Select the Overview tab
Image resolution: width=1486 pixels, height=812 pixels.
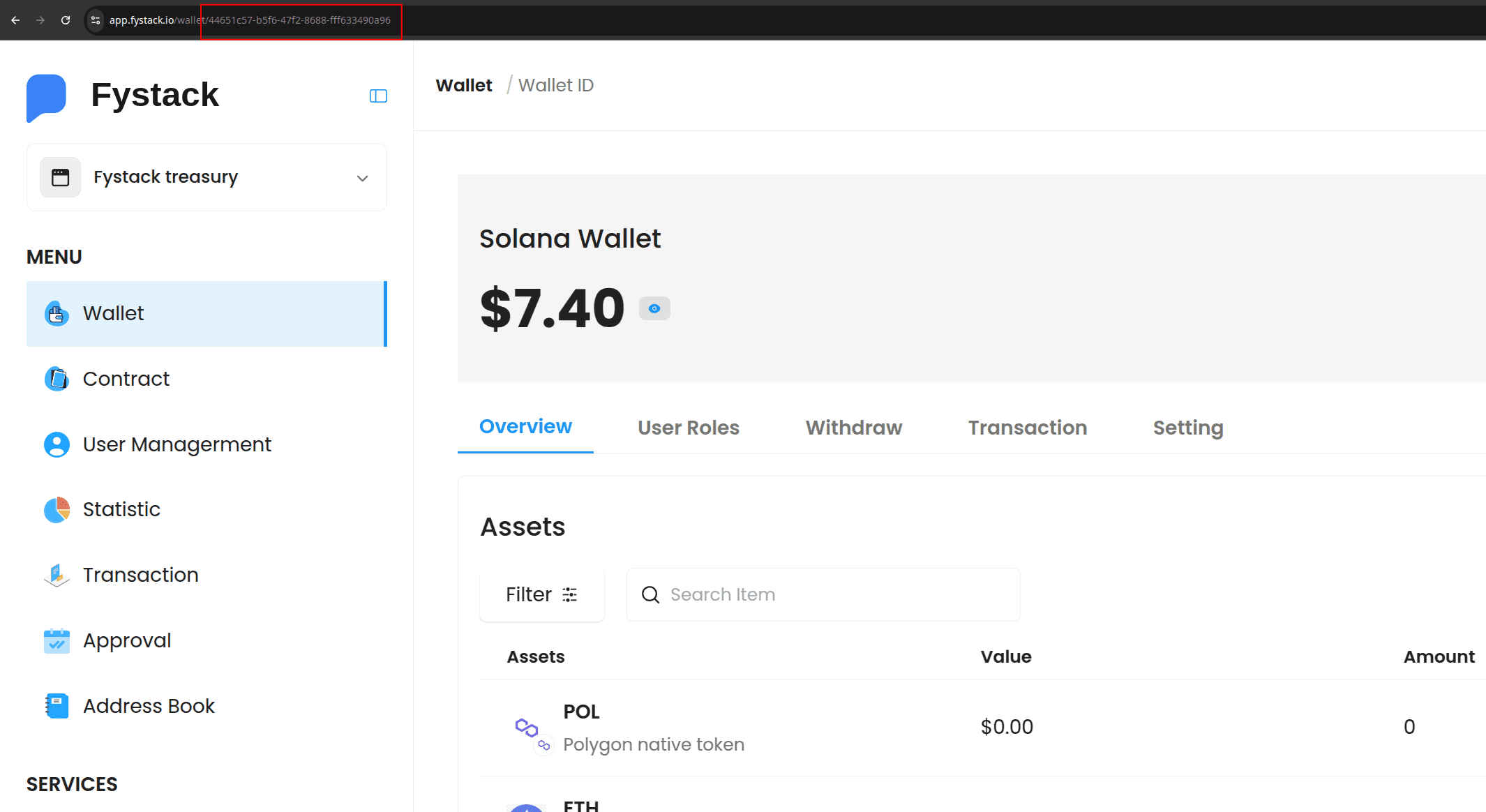(x=525, y=426)
